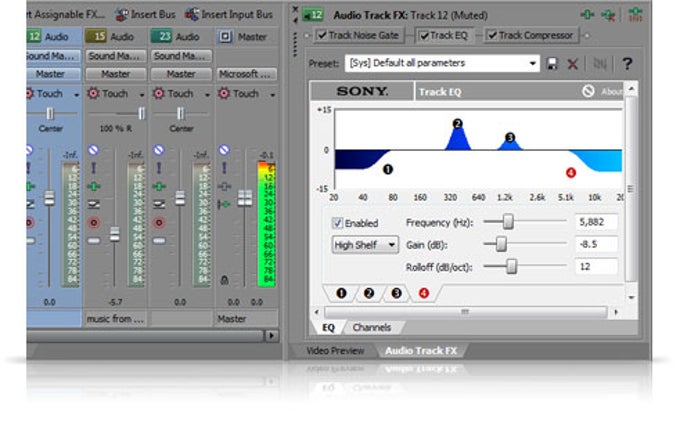Open the plug-in chain editor icon
This screenshot has height=440, width=680.
pos(587,15)
